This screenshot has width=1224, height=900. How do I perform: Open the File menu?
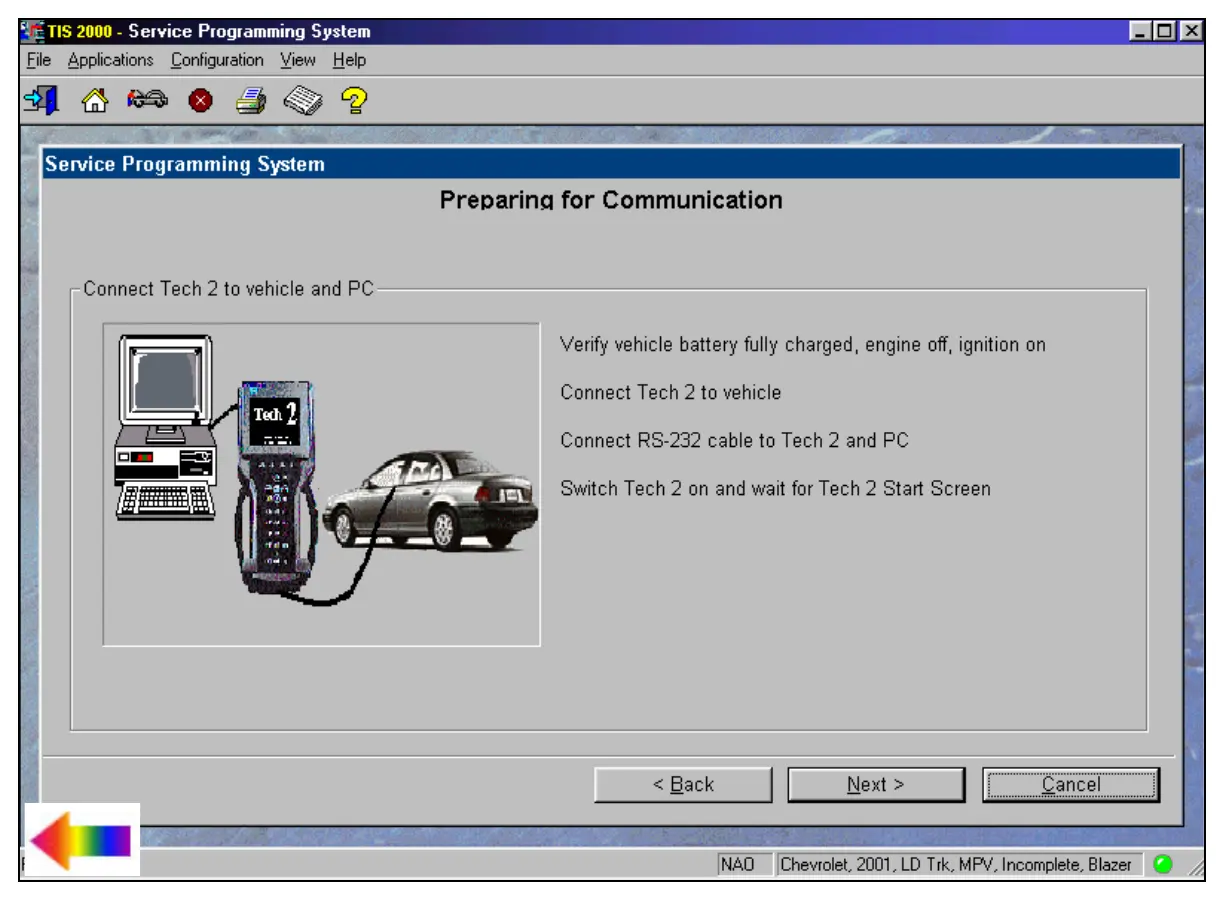[x=39, y=60]
